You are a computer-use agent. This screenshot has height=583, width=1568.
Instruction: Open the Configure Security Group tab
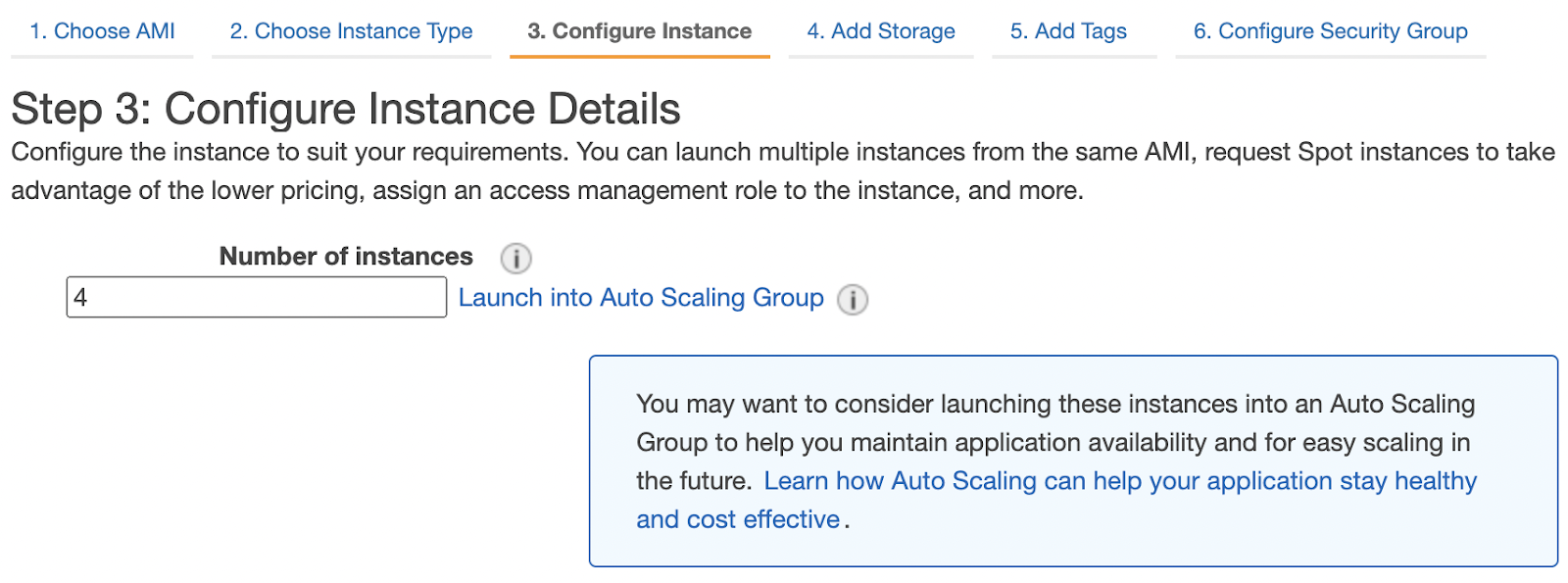[x=1330, y=31]
